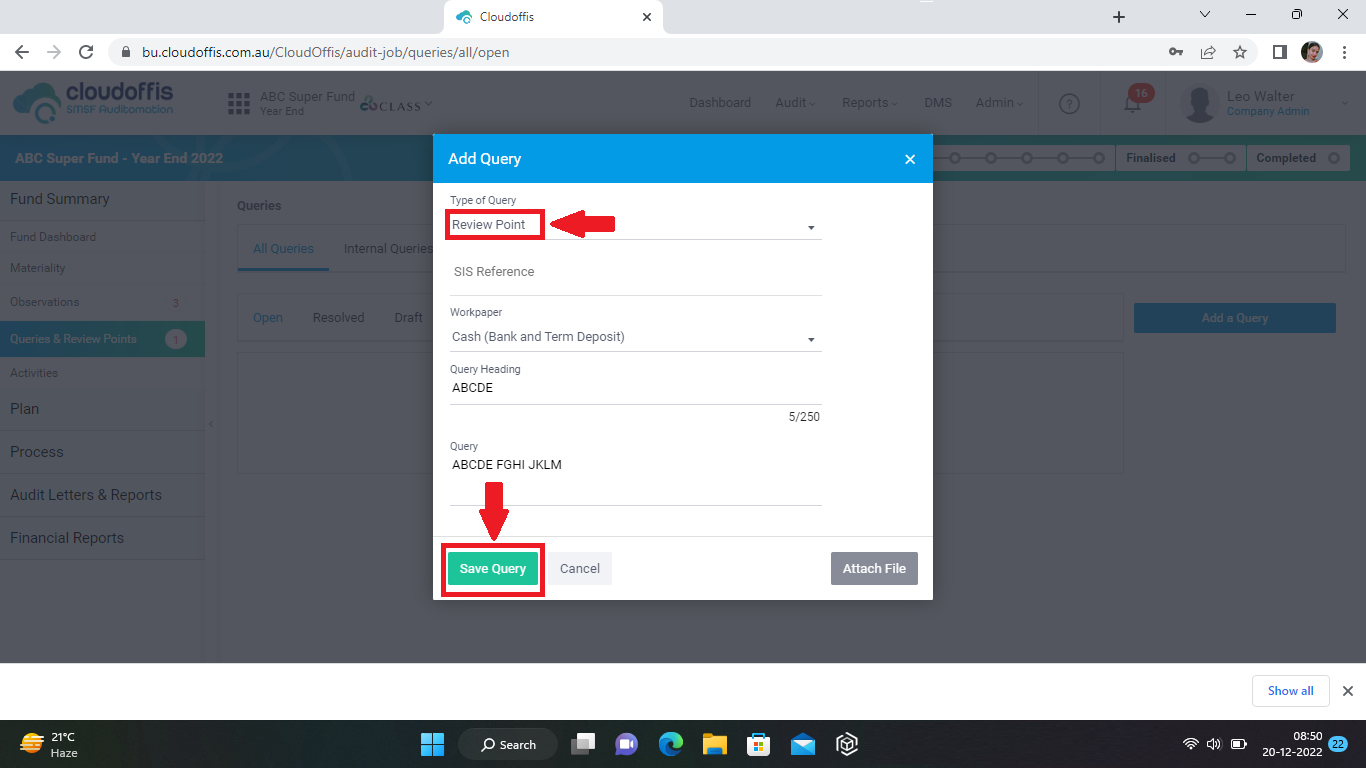This screenshot has height=768, width=1366.
Task: Reload the page with browser refresh icon
Action: (x=86, y=52)
